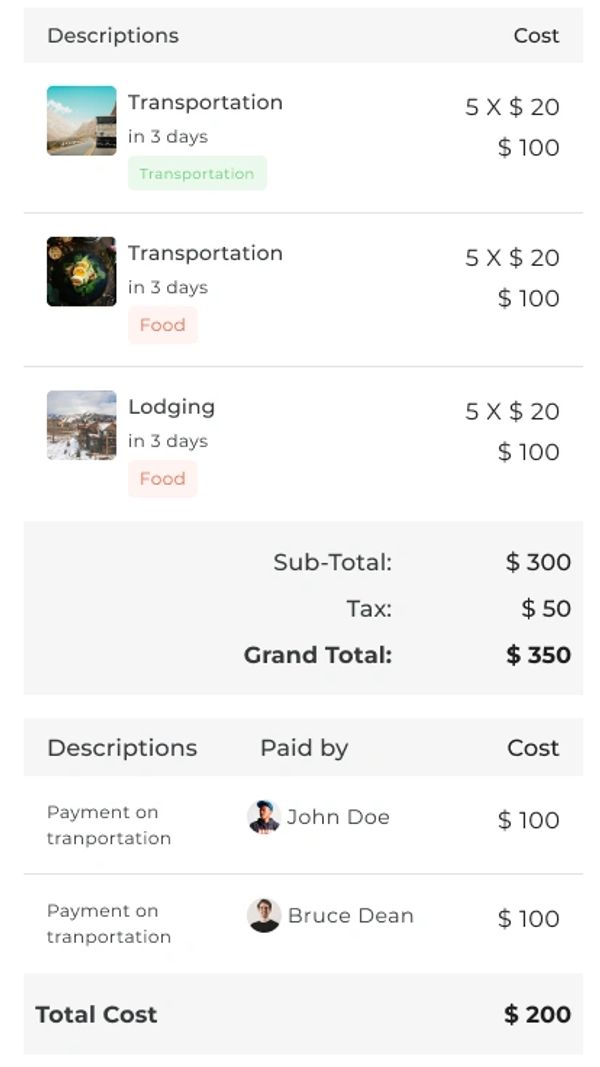600x1067 pixels.
Task: Click the Food tag under Lodging
Action: (x=162, y=479)
